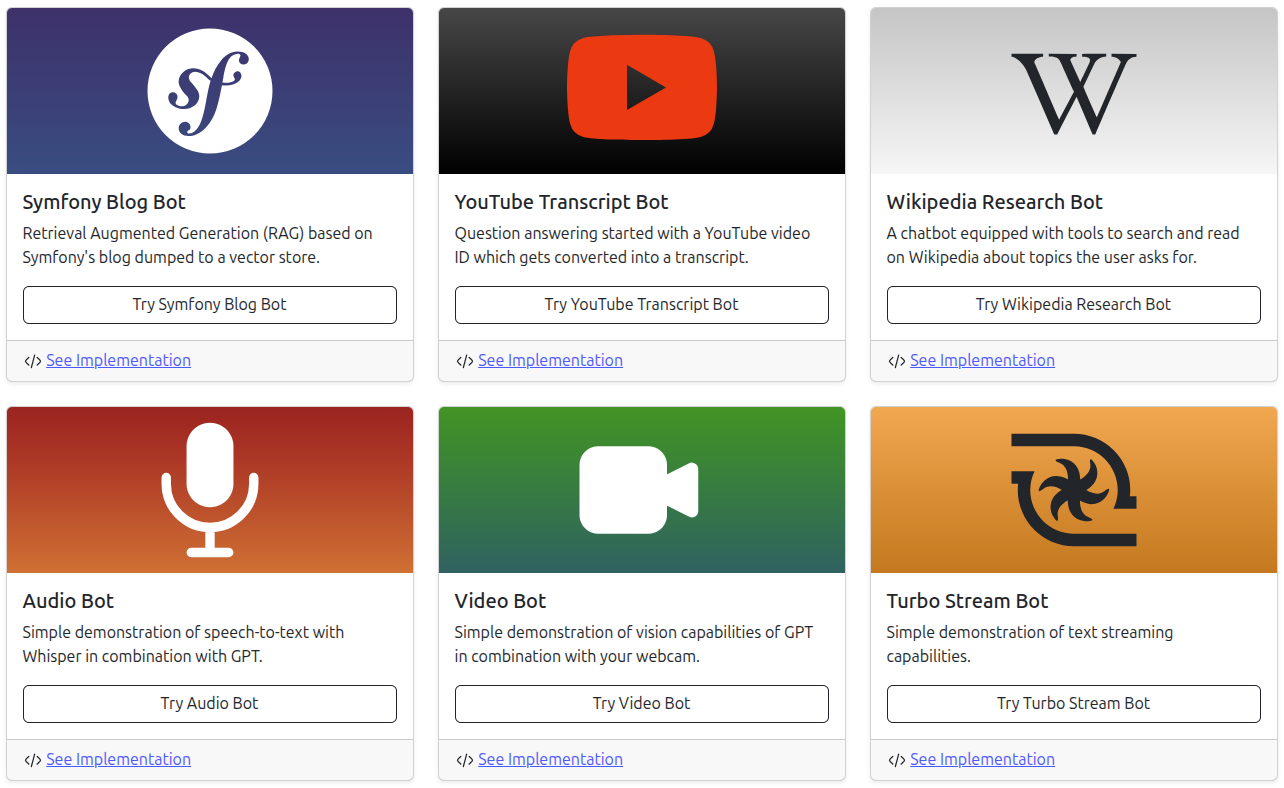1284x788 pixels.
Task: View See Implementation for Wikipedia Research Bot
Action: tap(982, 360)
